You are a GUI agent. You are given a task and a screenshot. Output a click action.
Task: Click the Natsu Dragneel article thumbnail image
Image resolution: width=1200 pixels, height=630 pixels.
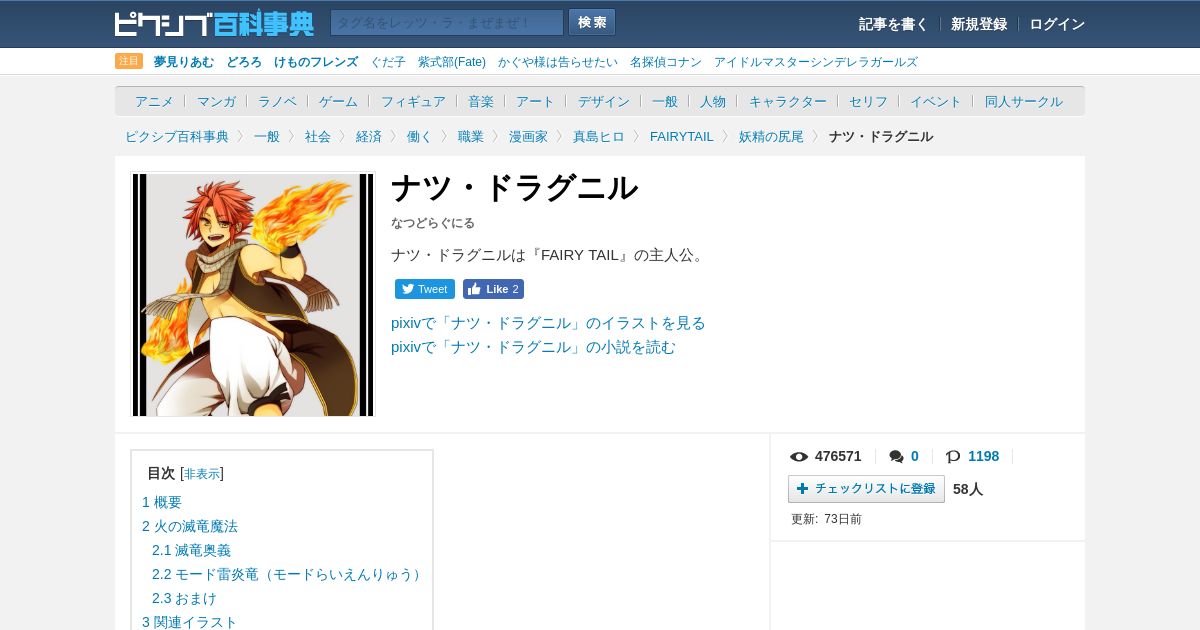coord(253,295)
